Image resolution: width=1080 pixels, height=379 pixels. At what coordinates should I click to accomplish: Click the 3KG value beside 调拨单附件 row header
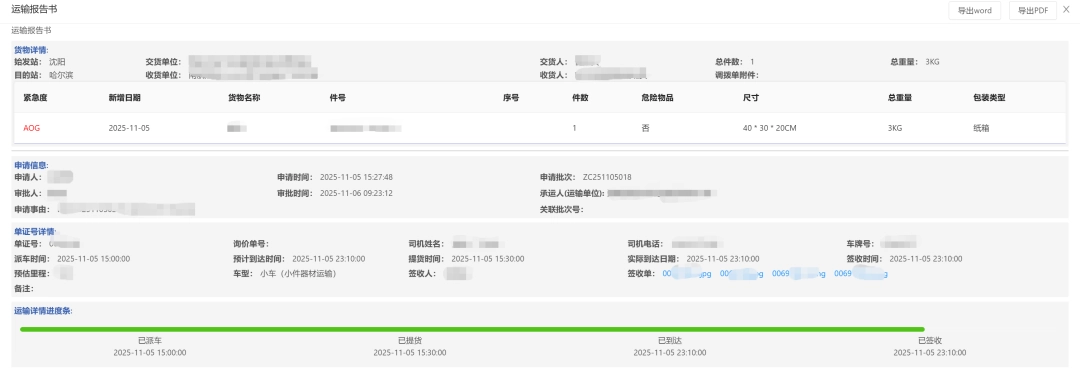coord(932,62)
